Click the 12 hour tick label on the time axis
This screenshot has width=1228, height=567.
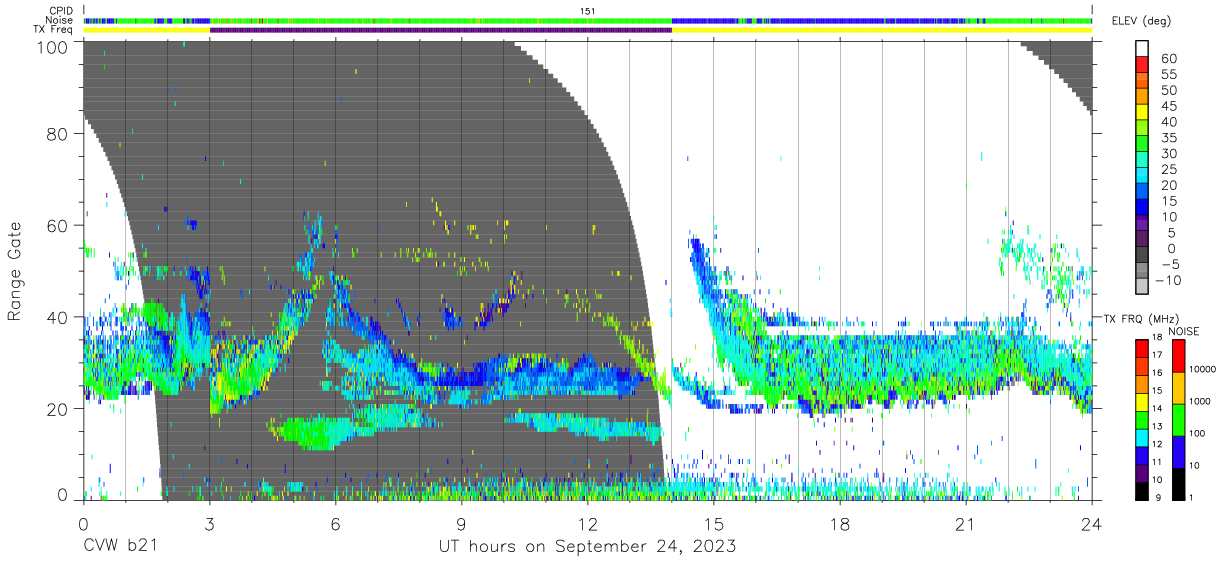tap(587, 524)
